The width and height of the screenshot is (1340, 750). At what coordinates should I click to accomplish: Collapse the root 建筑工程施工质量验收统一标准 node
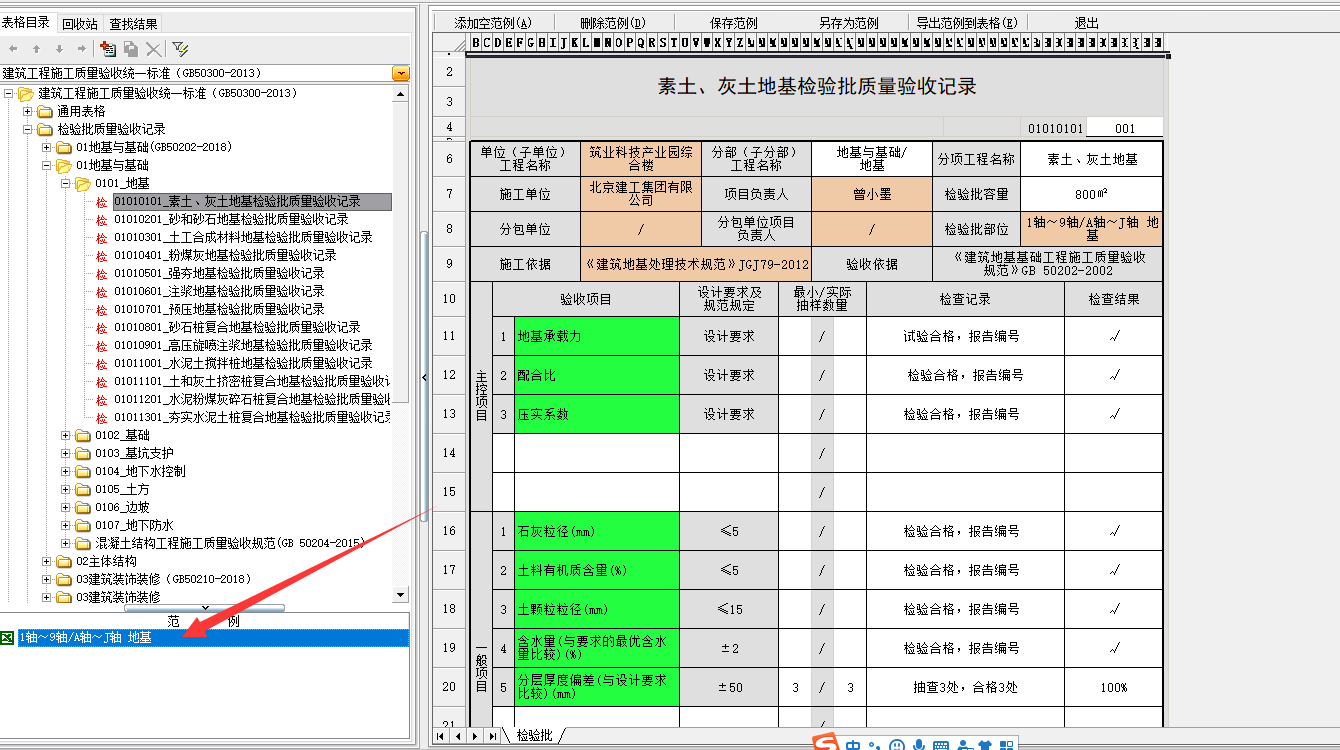point(9,93)
